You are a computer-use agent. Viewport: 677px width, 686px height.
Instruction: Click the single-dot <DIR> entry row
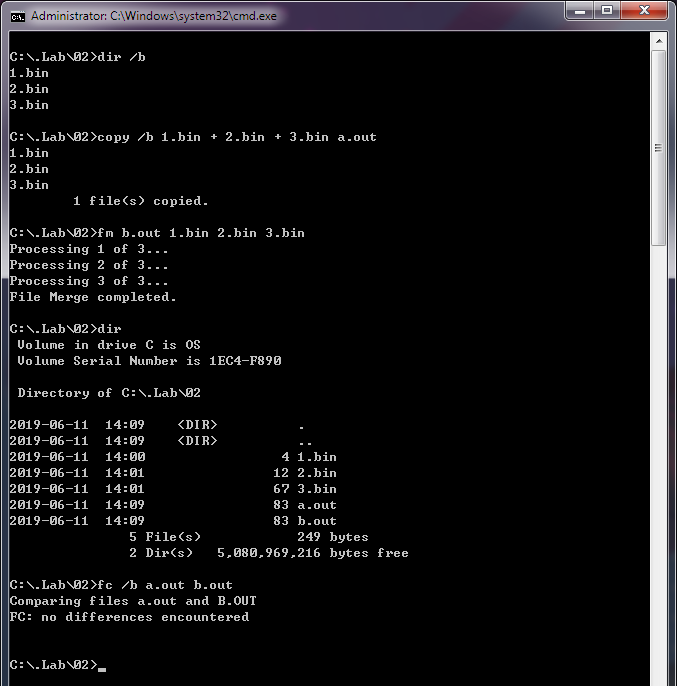157,425
